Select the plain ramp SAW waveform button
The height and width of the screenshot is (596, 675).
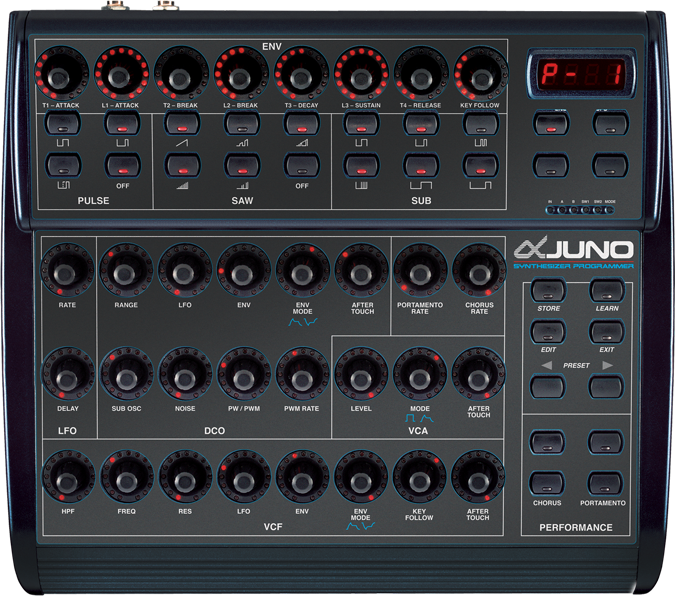tap(182, 124)
